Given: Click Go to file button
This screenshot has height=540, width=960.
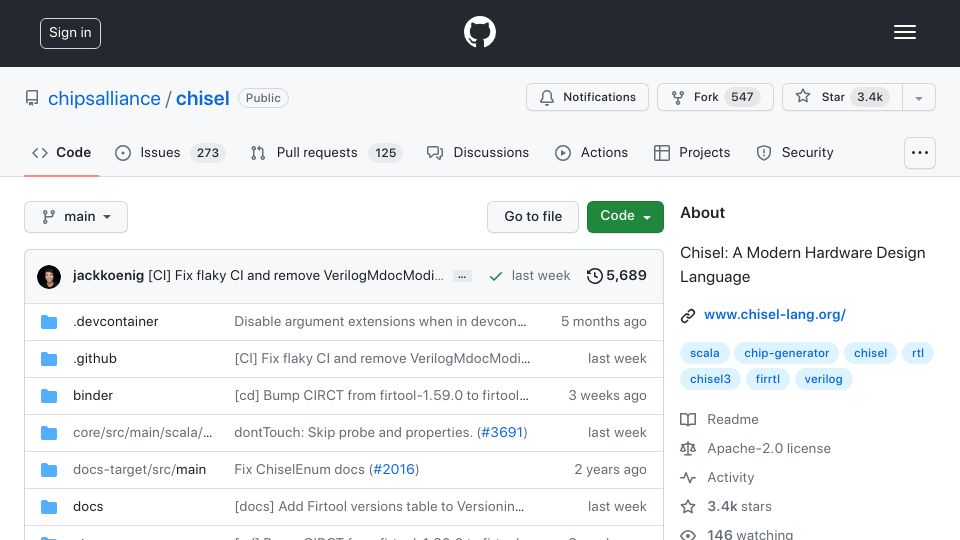Looking at the screenshot, I should 533,217.
